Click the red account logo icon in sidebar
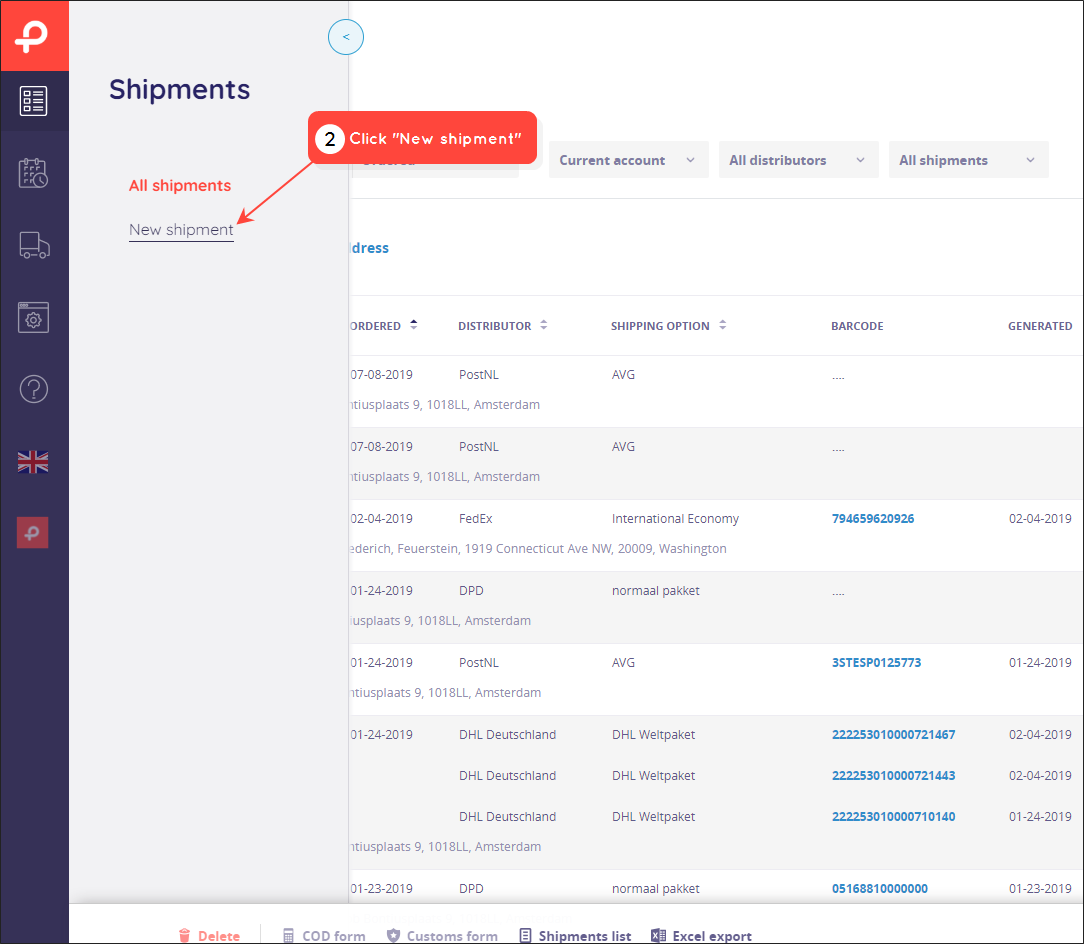Viewport: 1084px width, 944px height. click(x=32, y=533)
